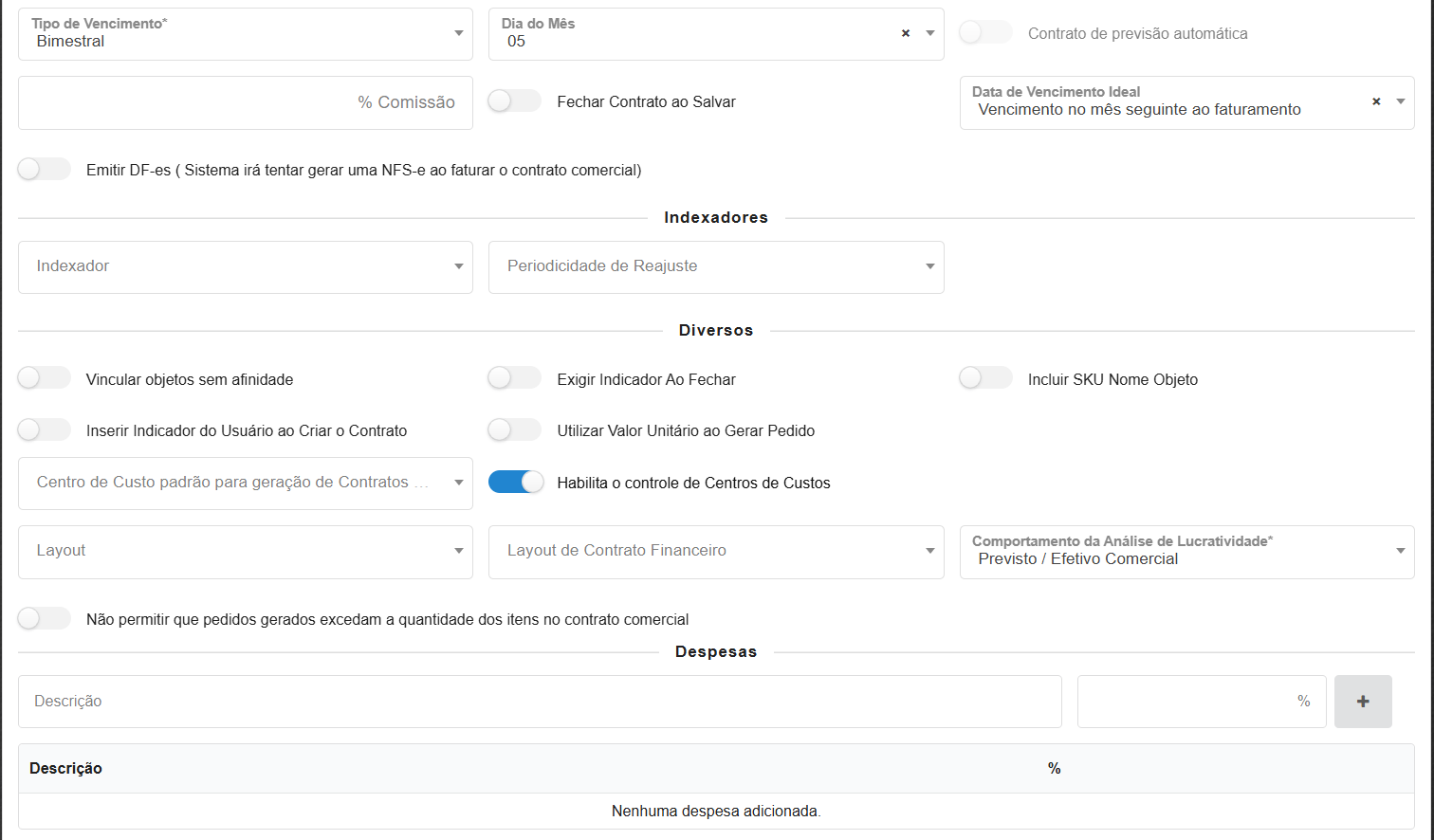Enable Incluir SKU Nome Objeto
This screenshot has width=1434, height=840.
coord(985,378)
